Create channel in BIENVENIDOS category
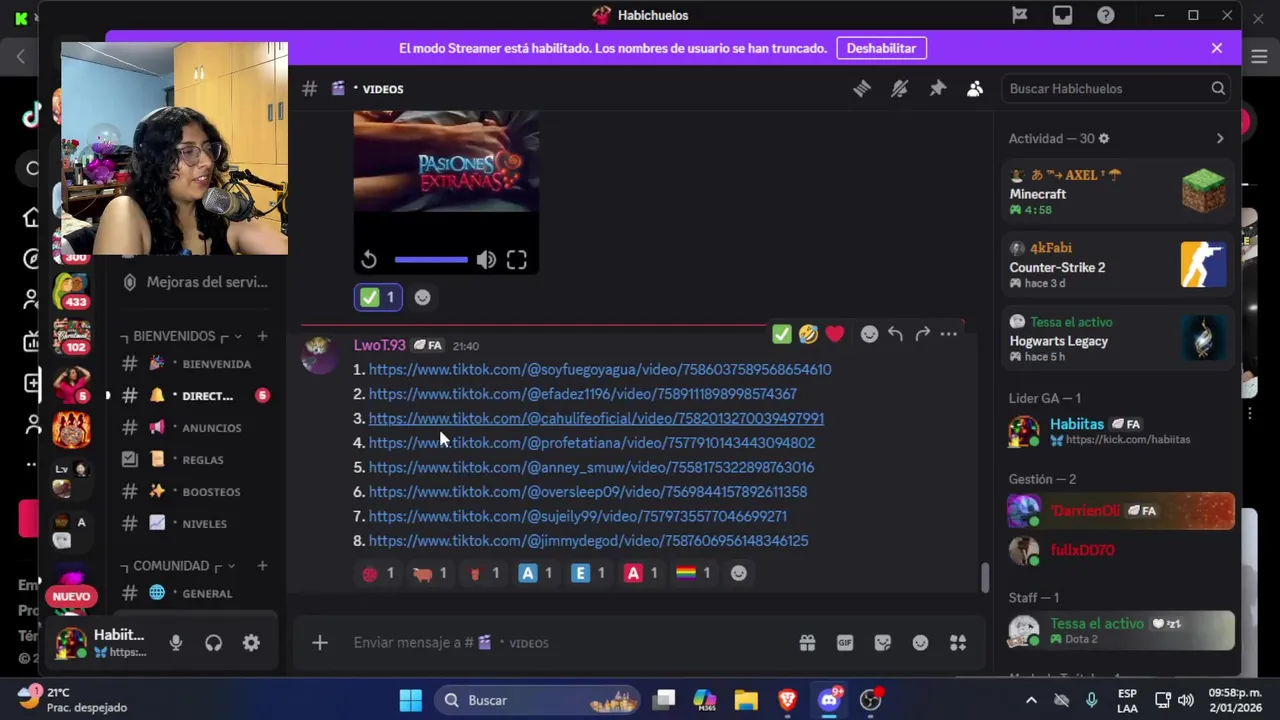Image resolution: width=1280 pixels, height=720 pixels. [262, 336]
